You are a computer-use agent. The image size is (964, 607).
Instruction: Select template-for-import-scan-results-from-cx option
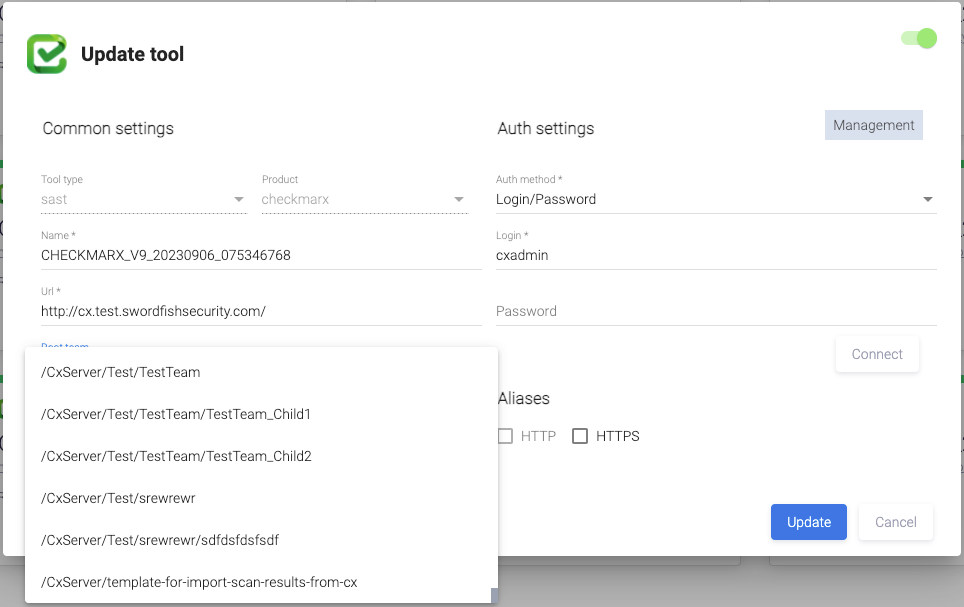[199, 582]
